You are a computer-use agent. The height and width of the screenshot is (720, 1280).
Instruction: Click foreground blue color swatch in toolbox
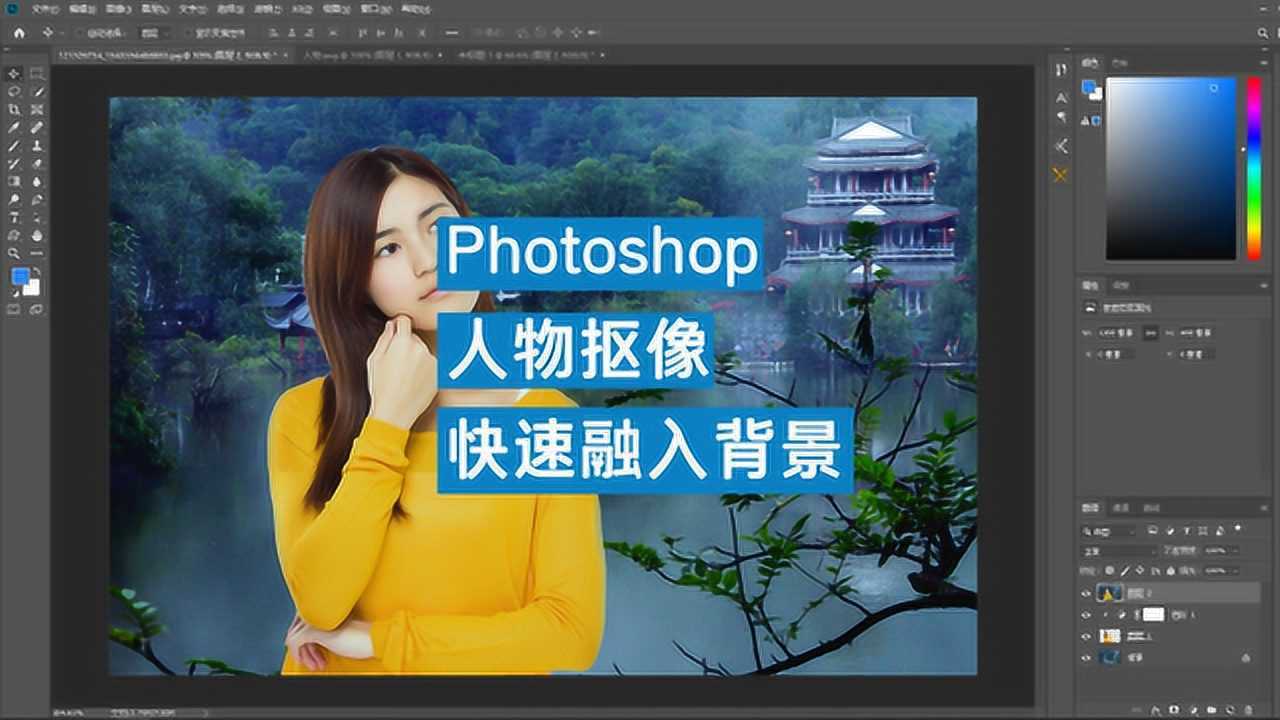point(20,277)
